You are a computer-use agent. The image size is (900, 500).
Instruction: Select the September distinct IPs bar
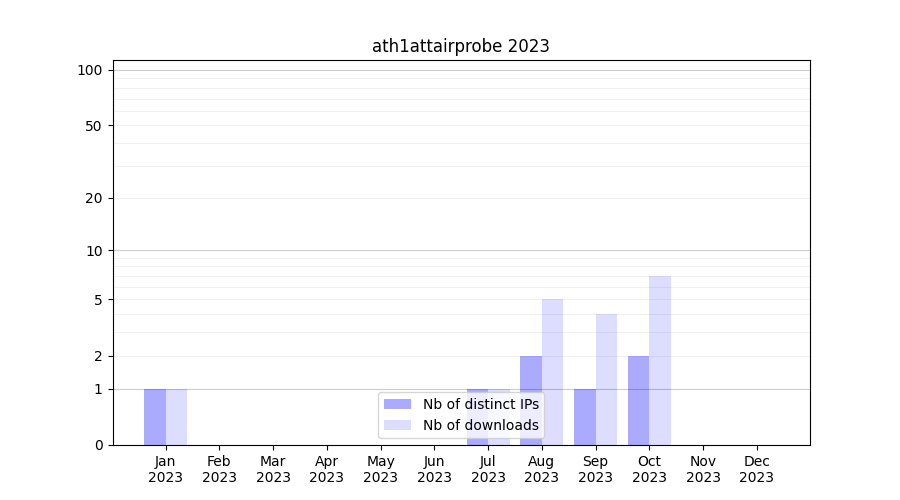coord(585,417)
